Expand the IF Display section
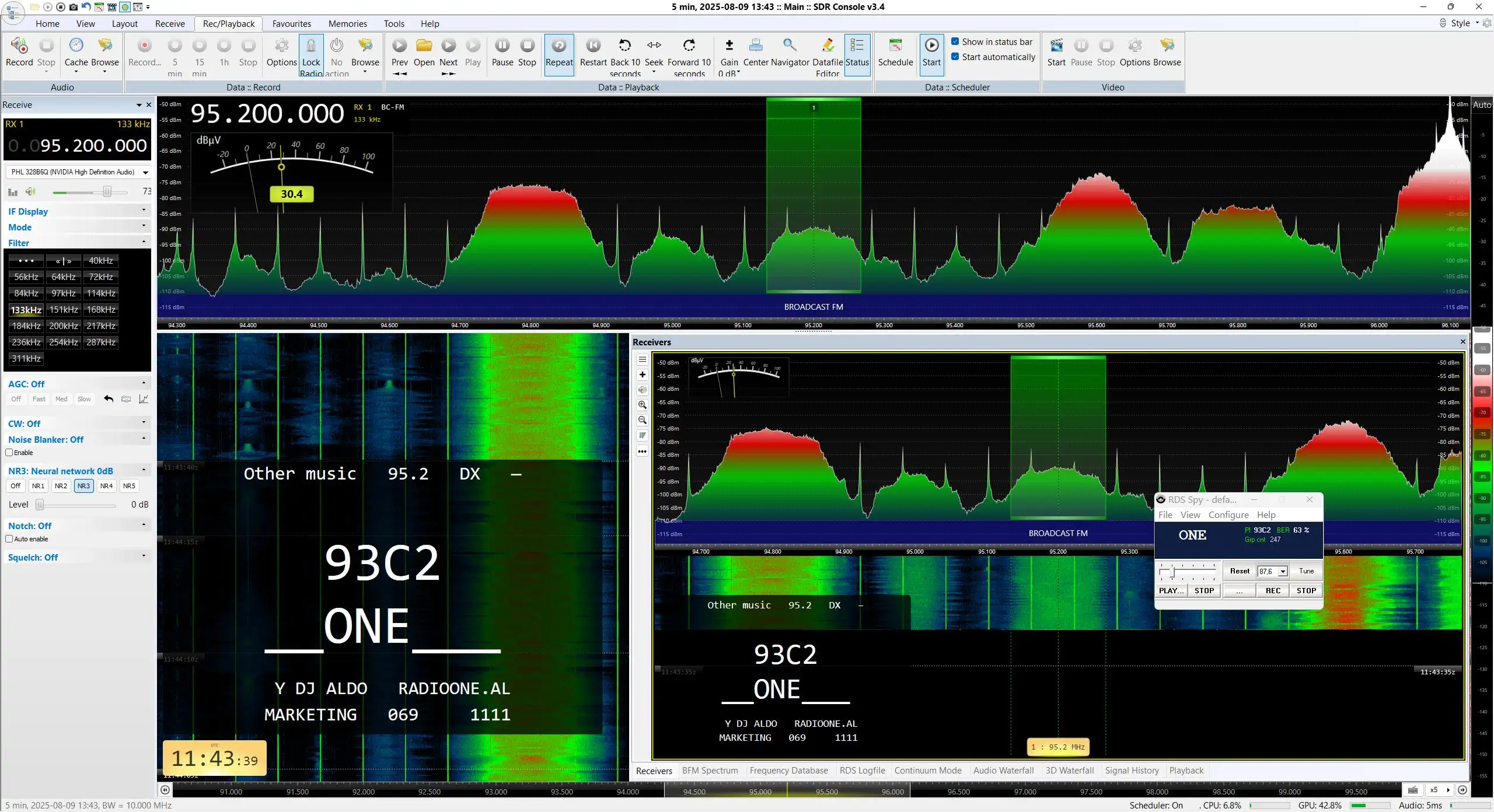 point(77,211)
